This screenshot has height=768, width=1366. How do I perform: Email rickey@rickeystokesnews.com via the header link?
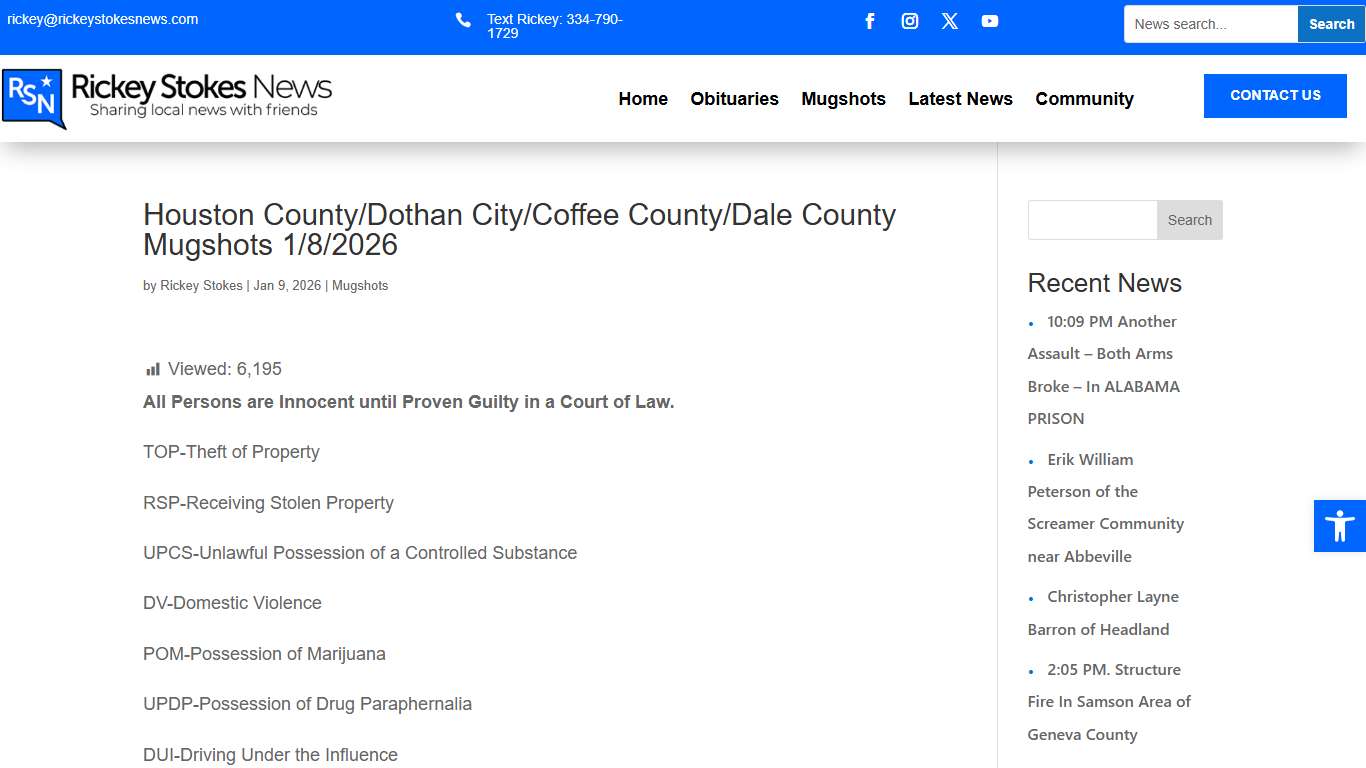point(103,17)
